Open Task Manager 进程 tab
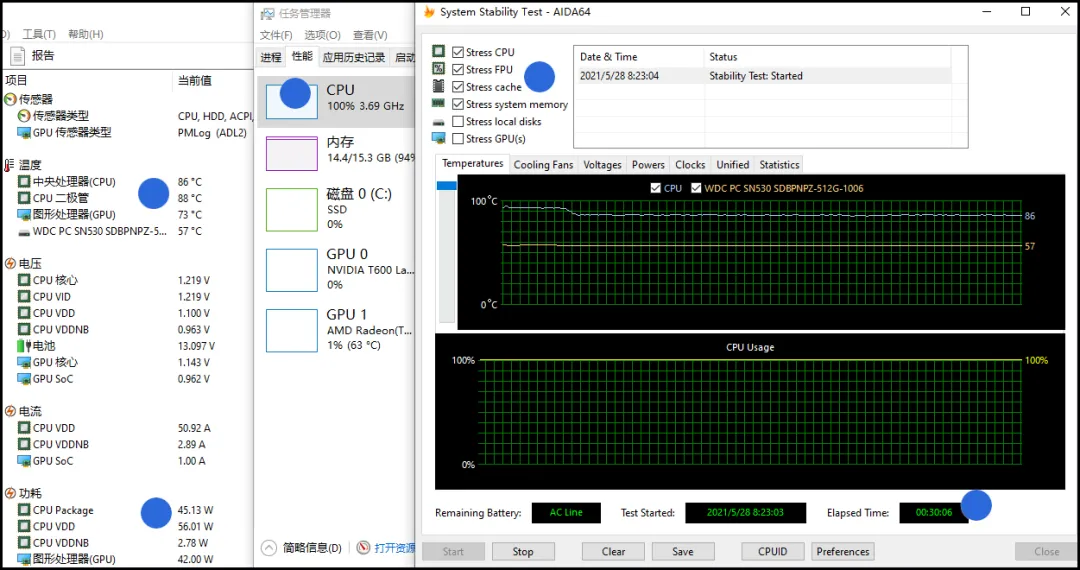 click(x=271, y=57)
